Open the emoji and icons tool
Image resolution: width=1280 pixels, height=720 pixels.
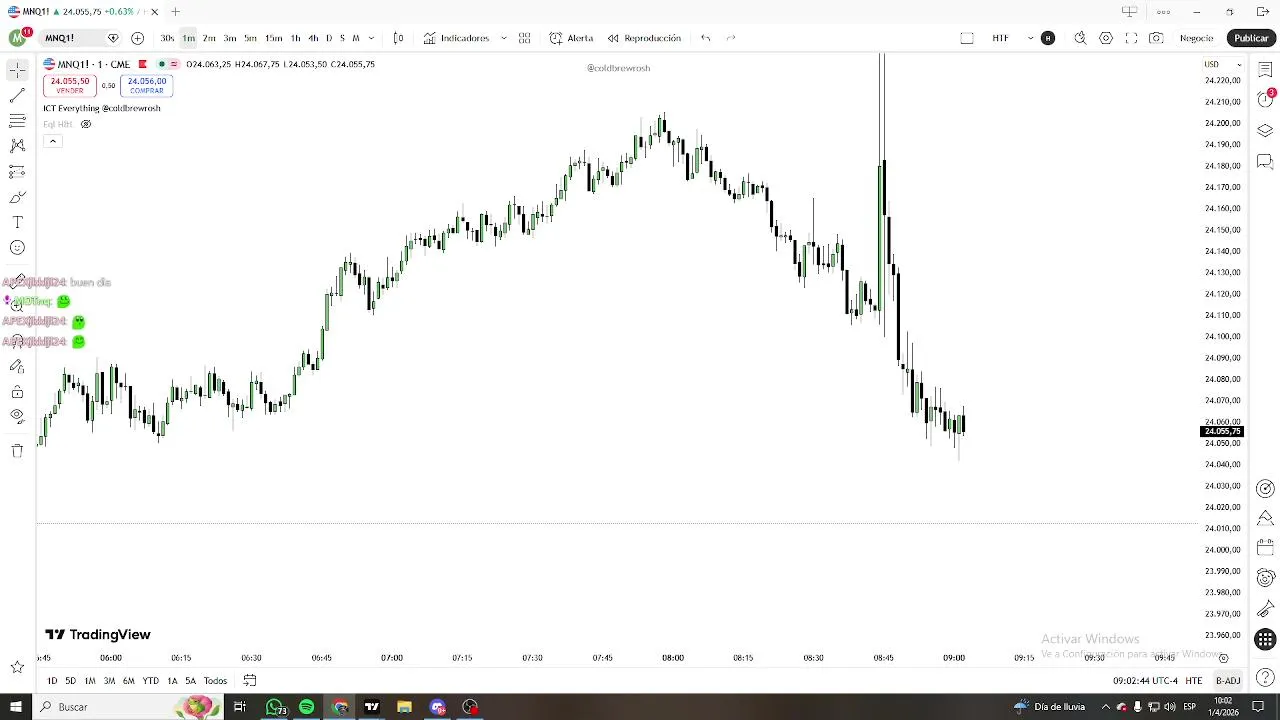pyautogui.click(x=17, y=248)
